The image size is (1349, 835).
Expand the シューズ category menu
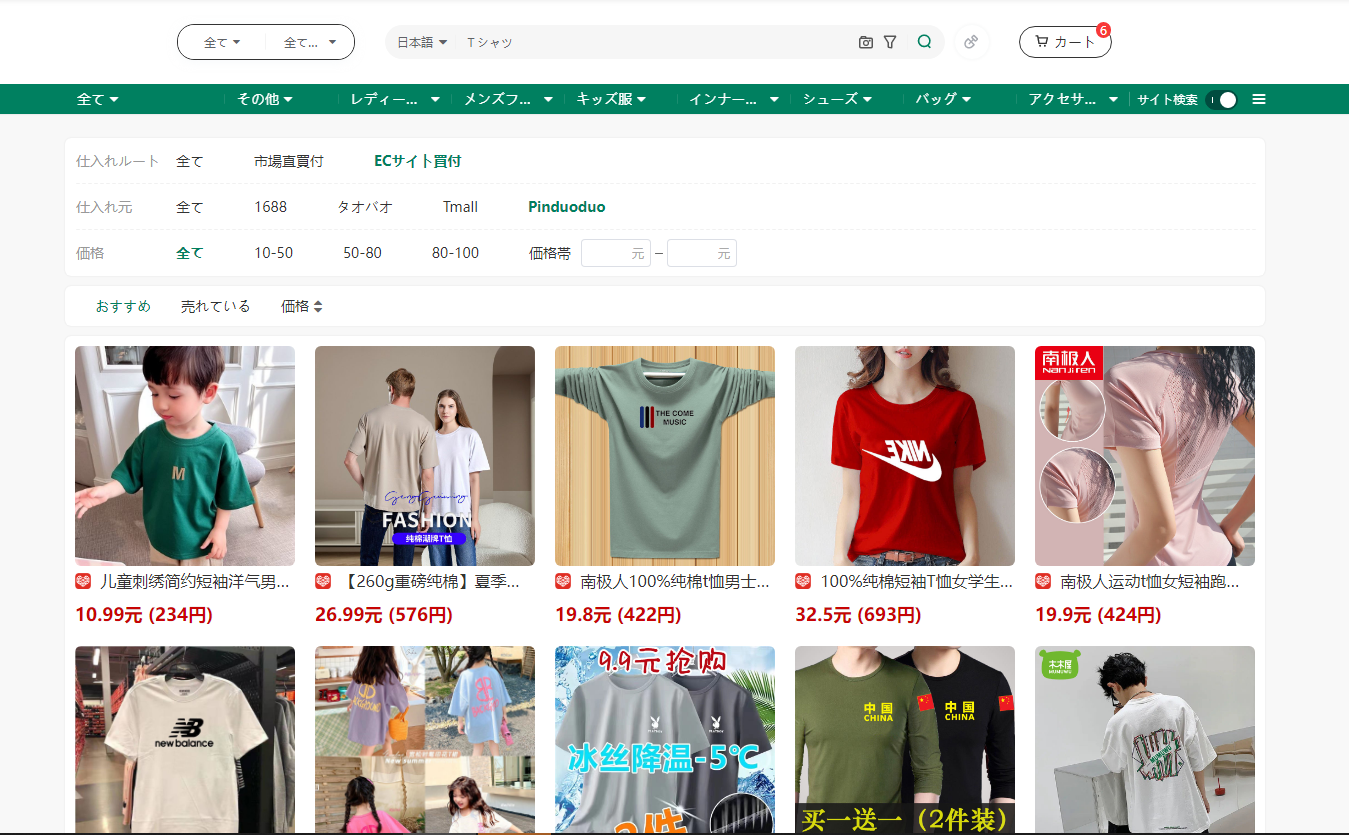[x=837, y=99]
